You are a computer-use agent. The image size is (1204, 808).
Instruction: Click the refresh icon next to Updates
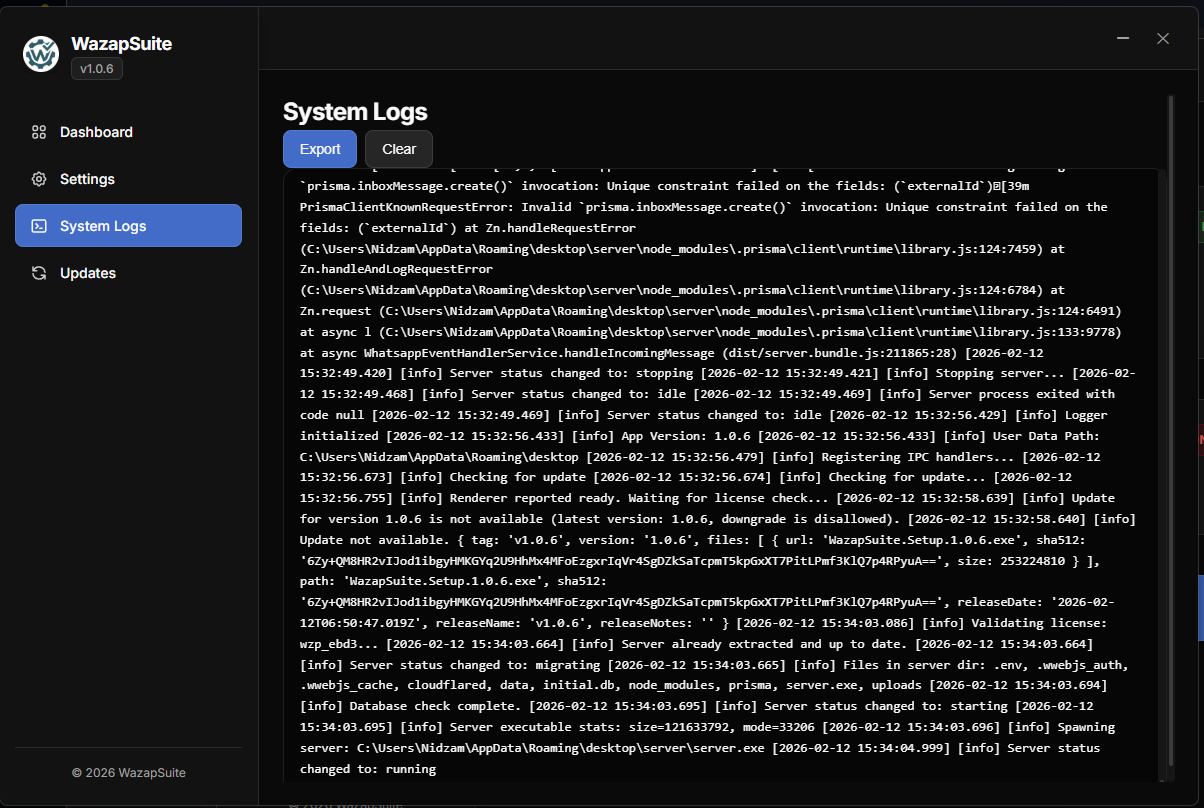(x=38, y=272)
